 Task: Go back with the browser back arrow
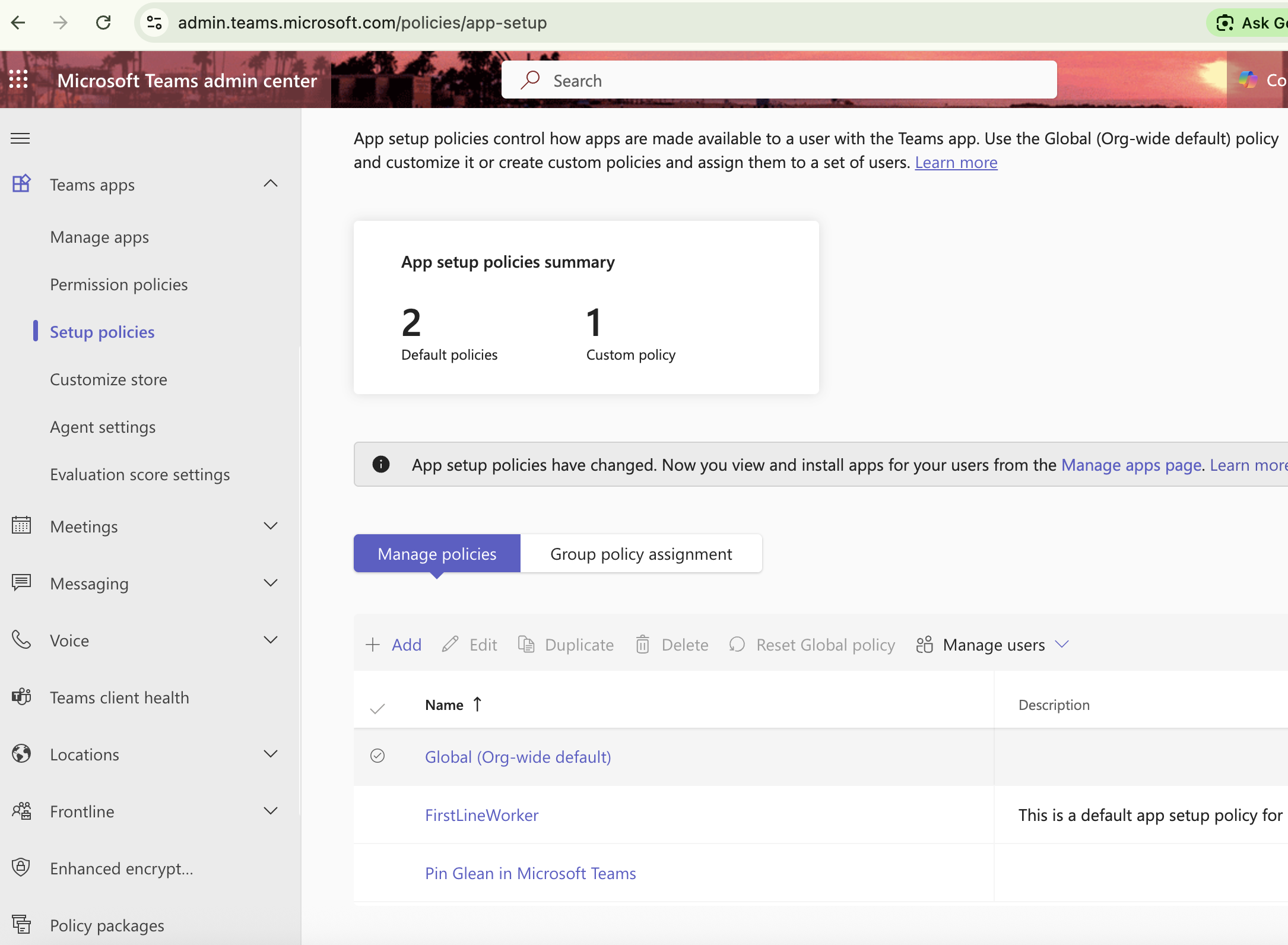point(18,23)
